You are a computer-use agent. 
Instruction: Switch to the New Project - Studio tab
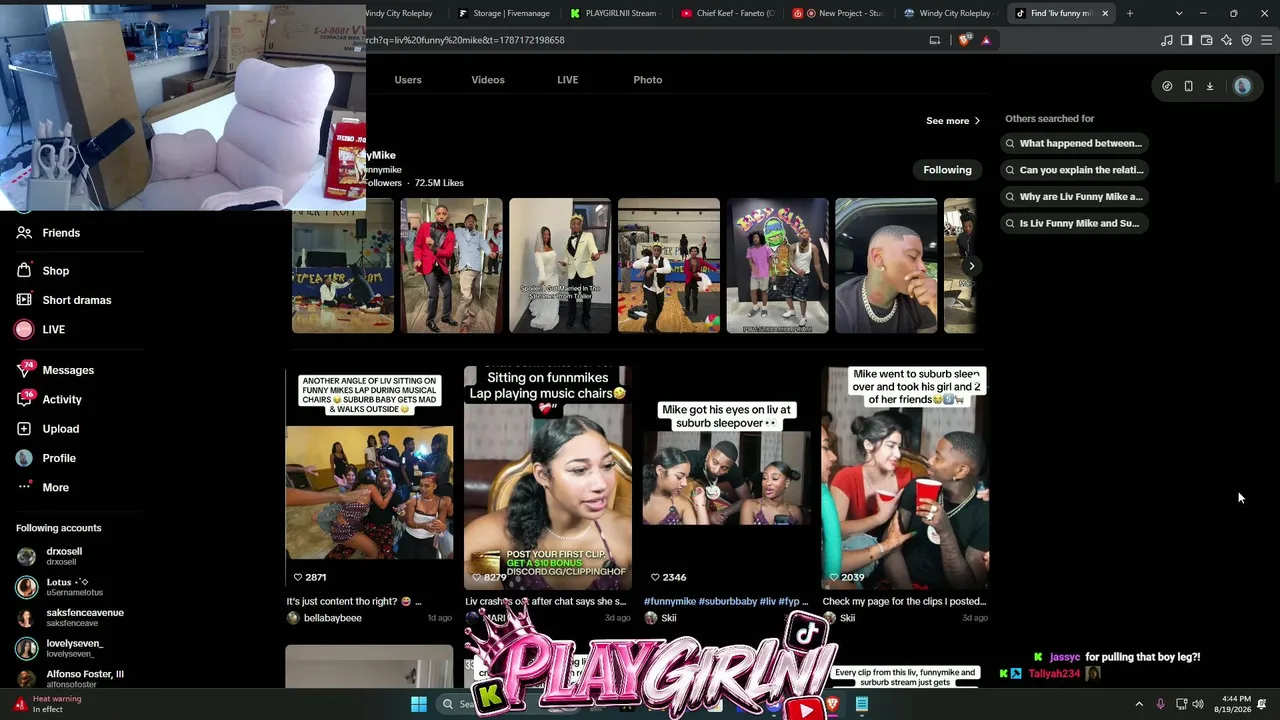point(838,13)
